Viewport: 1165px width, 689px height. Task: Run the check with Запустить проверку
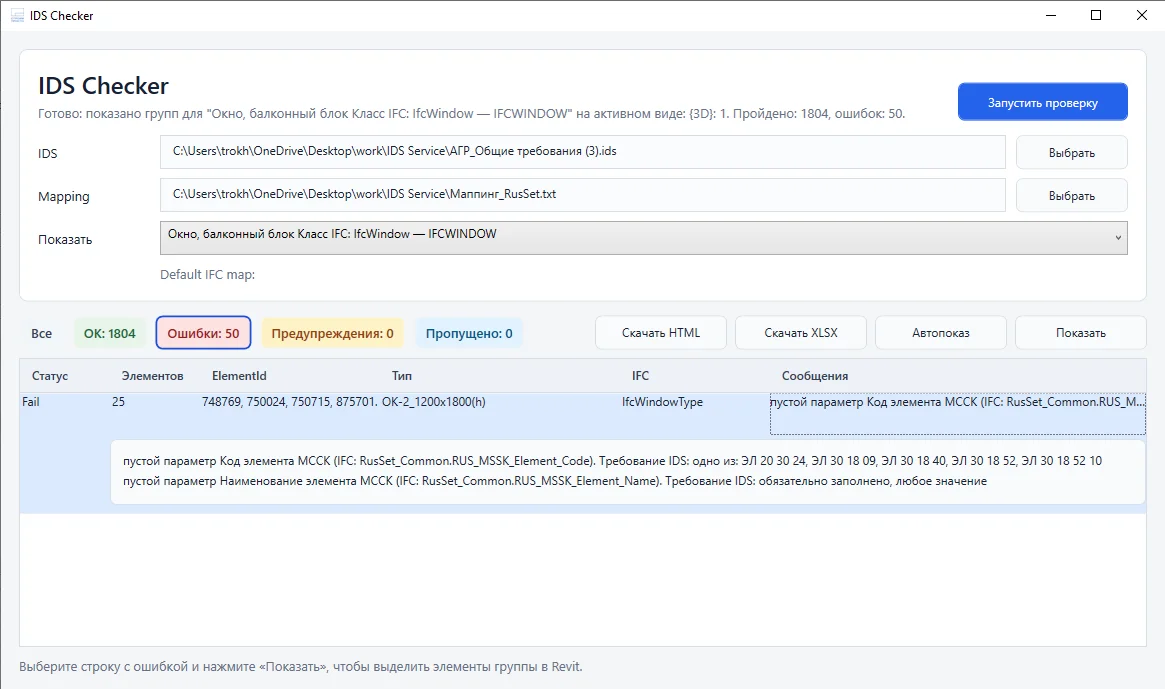click(x=1042, y=102)
